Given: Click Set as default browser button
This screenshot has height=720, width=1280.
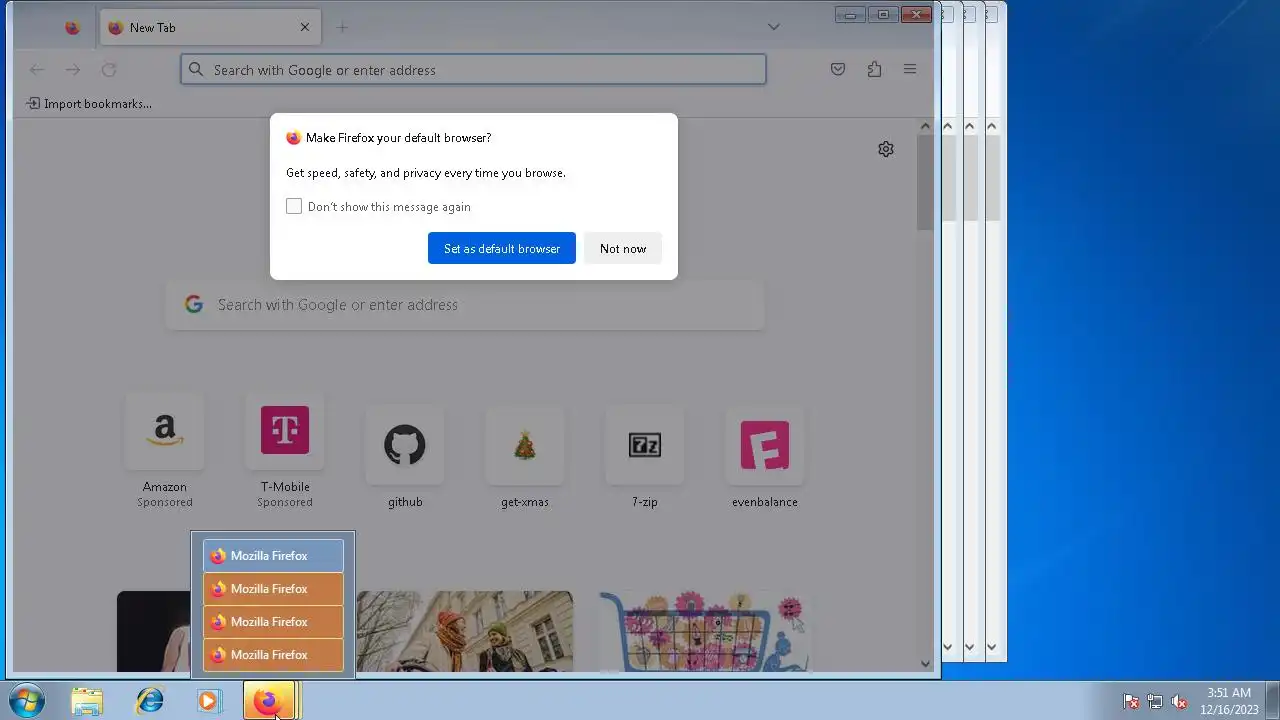Looking at the screenshot, I should click(x=502, y=248).
